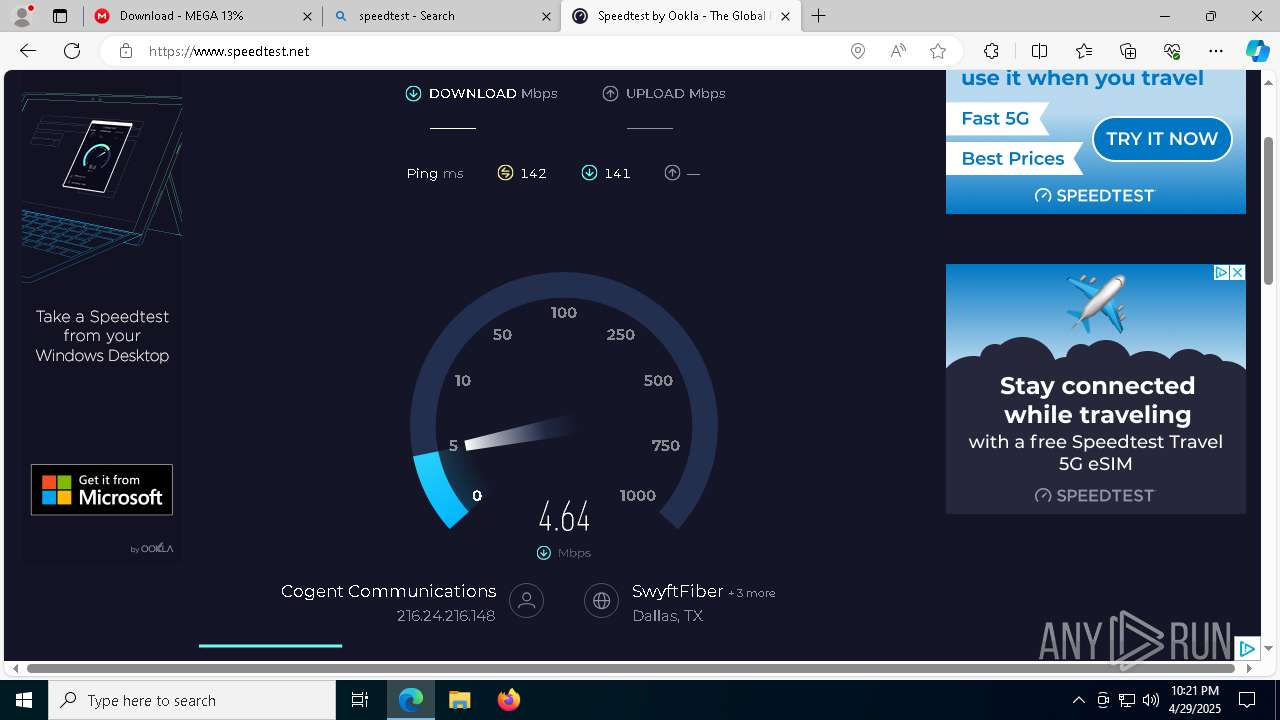Click the UPLOAD Mbps label
Image resolution: width=1280 pixels, height=720 pixels.
(x=675, y=93)
